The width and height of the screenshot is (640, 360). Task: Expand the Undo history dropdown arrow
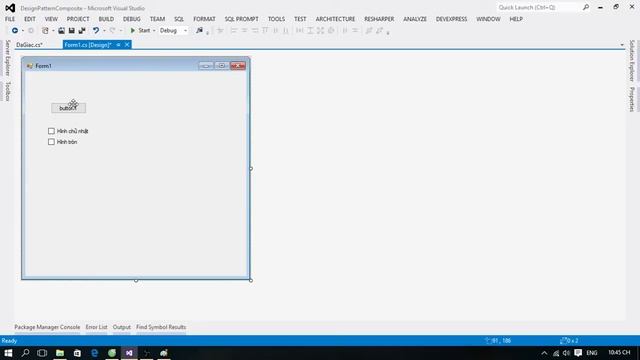[104, 31]
